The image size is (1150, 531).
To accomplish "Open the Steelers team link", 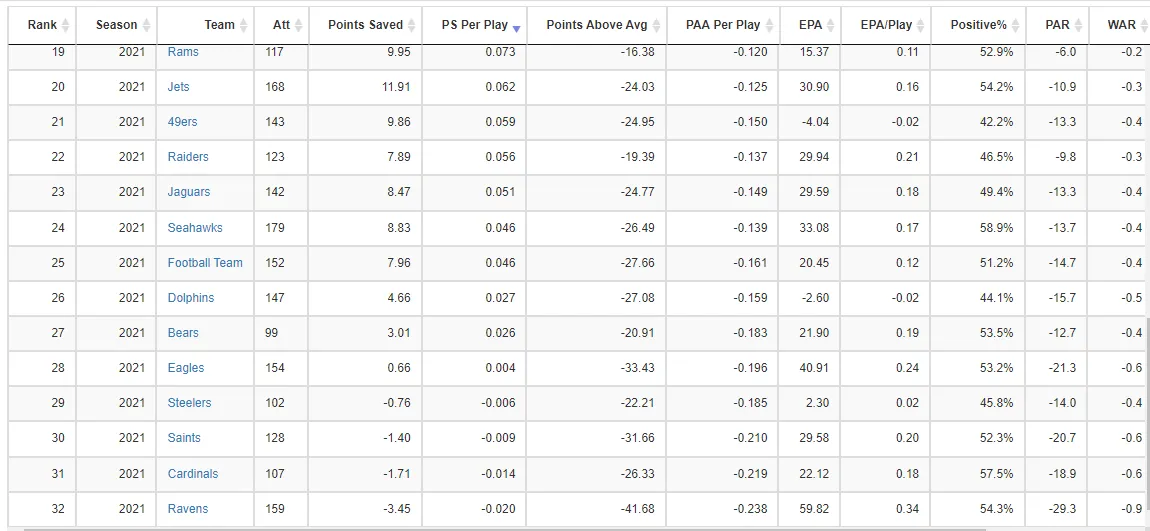I will [190, 403].
